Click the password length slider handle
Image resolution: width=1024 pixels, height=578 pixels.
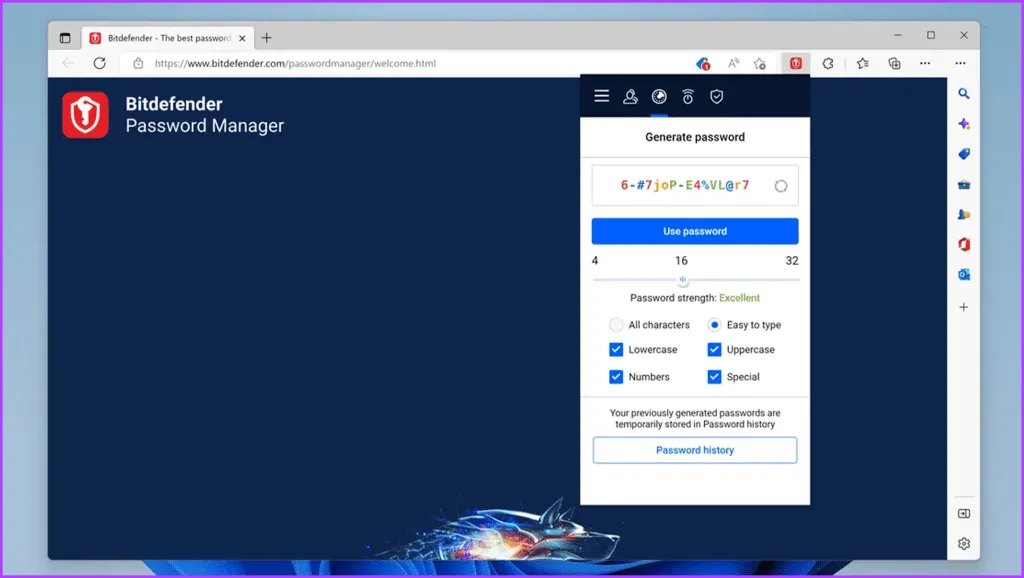click(683, 280)
